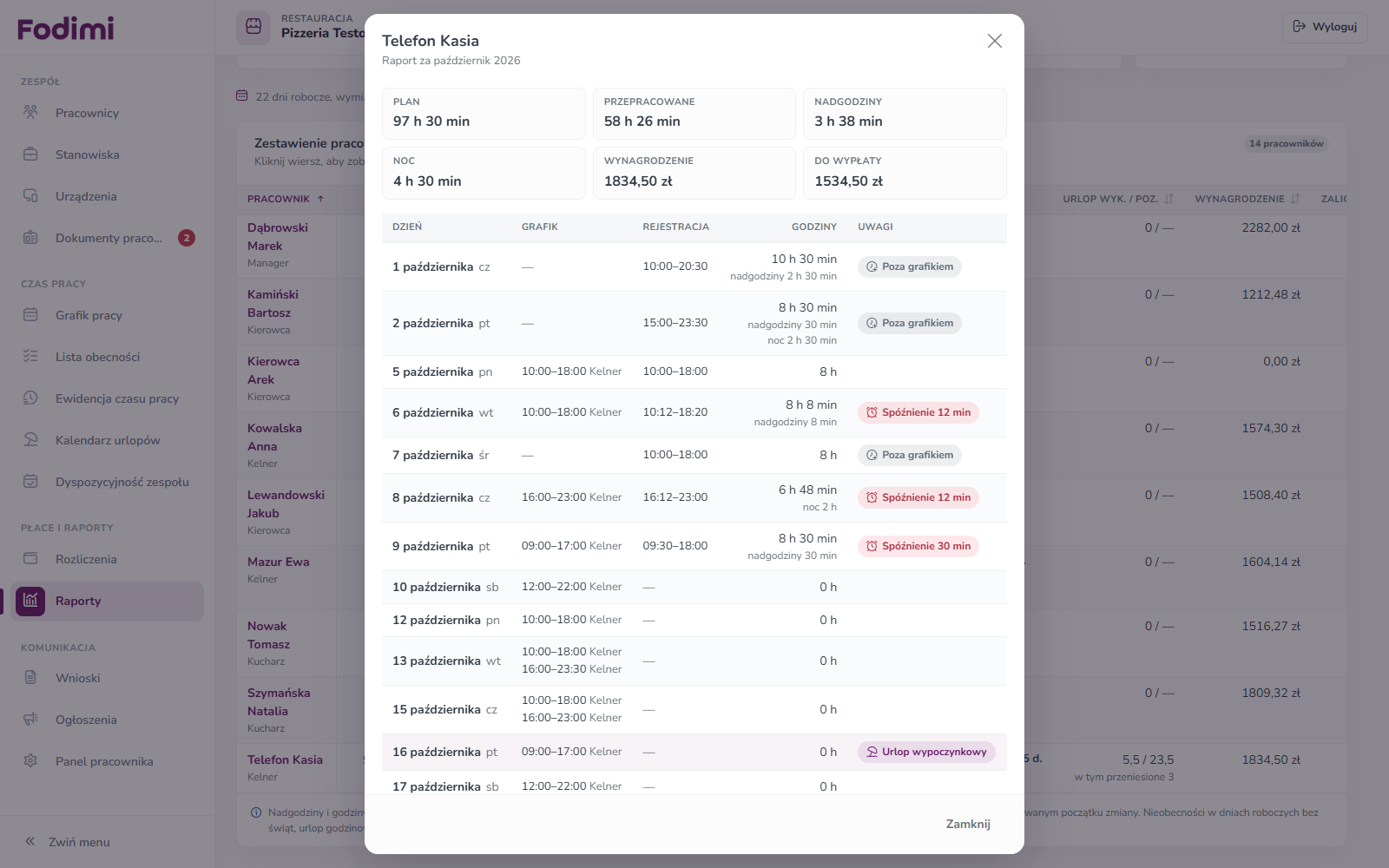
Task: Click the Wyloguj button
Action: click(1325, 27)
